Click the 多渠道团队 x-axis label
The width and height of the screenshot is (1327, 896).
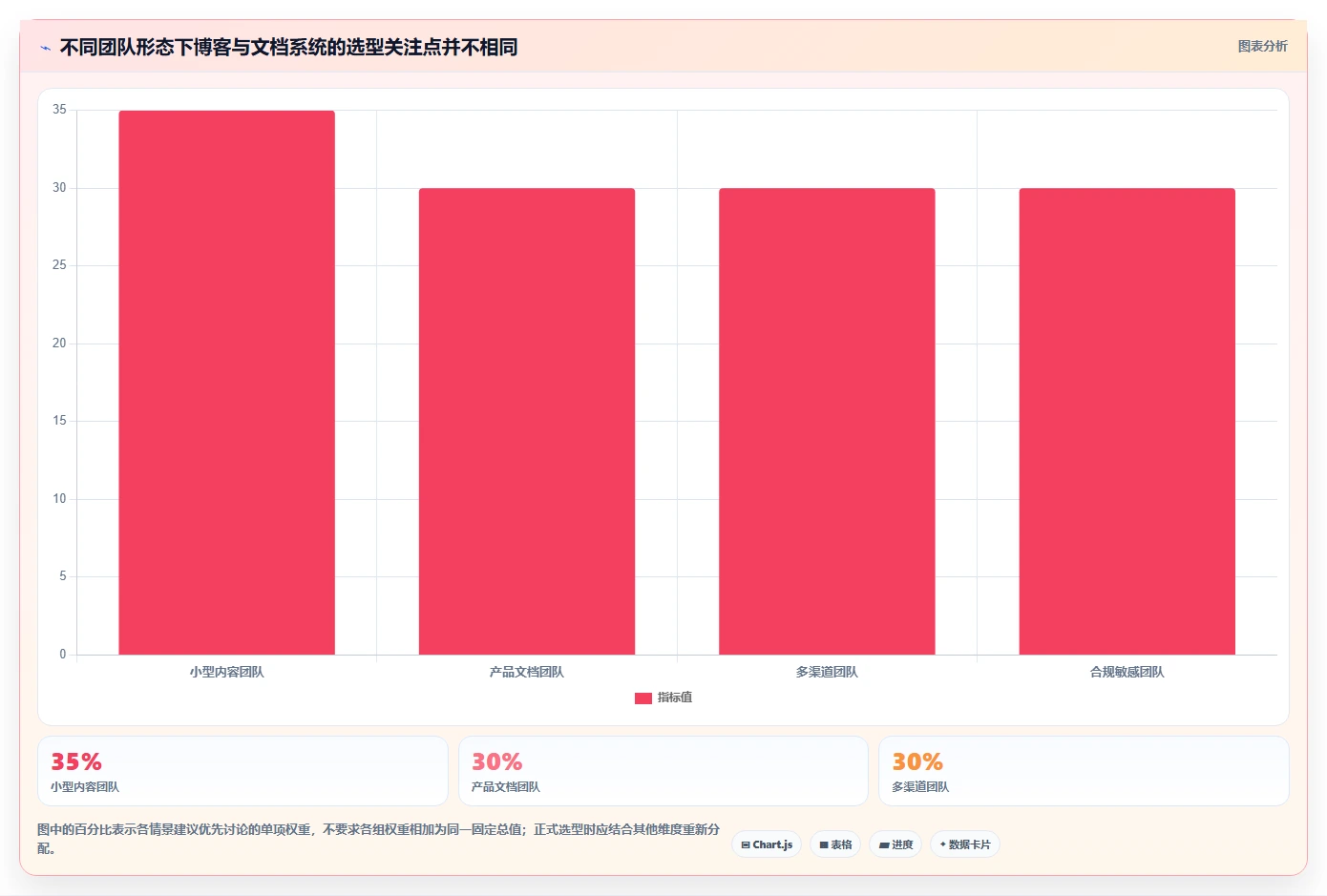click(x=827, y=672)
